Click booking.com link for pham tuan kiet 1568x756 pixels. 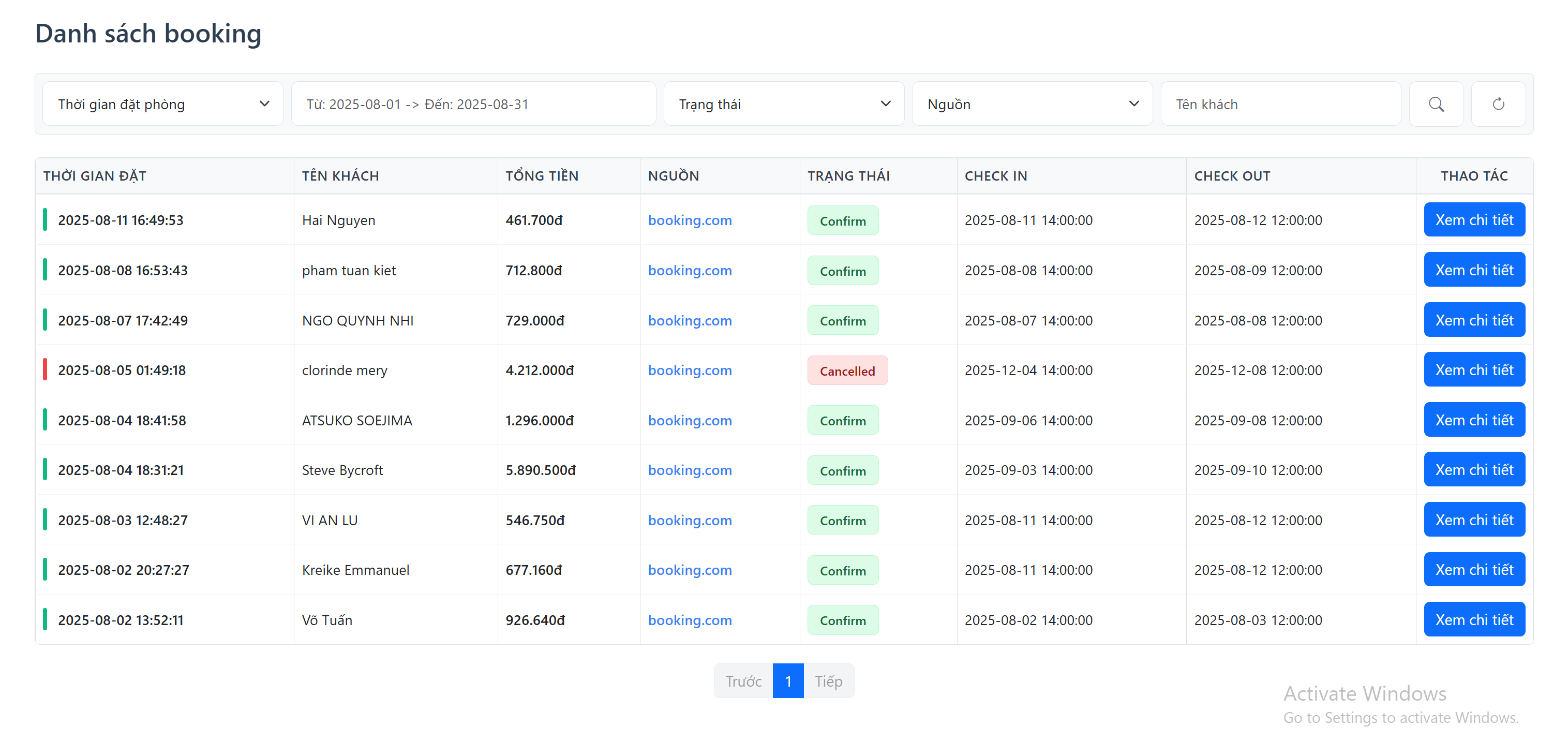[x=690, y=270]
